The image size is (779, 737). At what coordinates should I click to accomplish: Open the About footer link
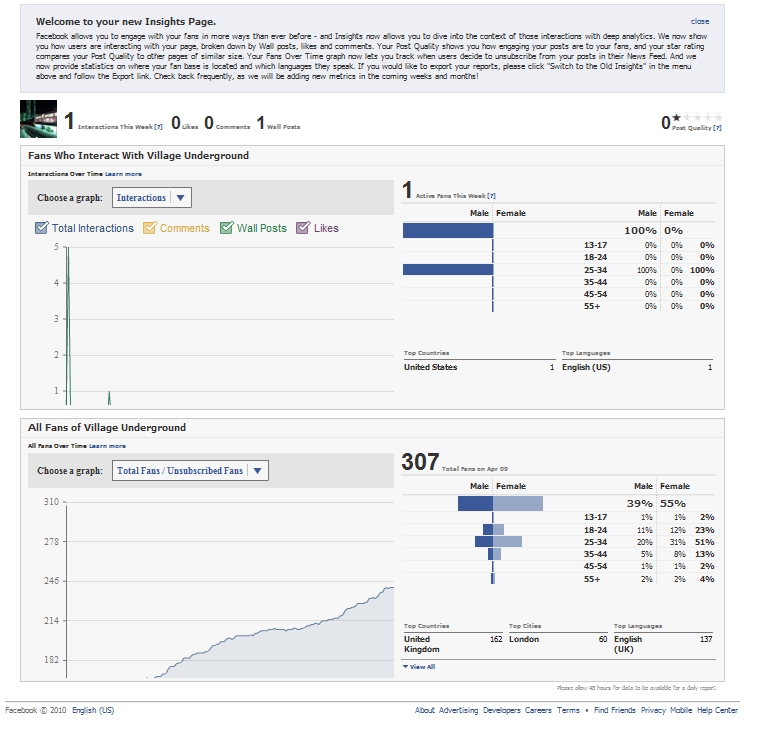point(425,710)
